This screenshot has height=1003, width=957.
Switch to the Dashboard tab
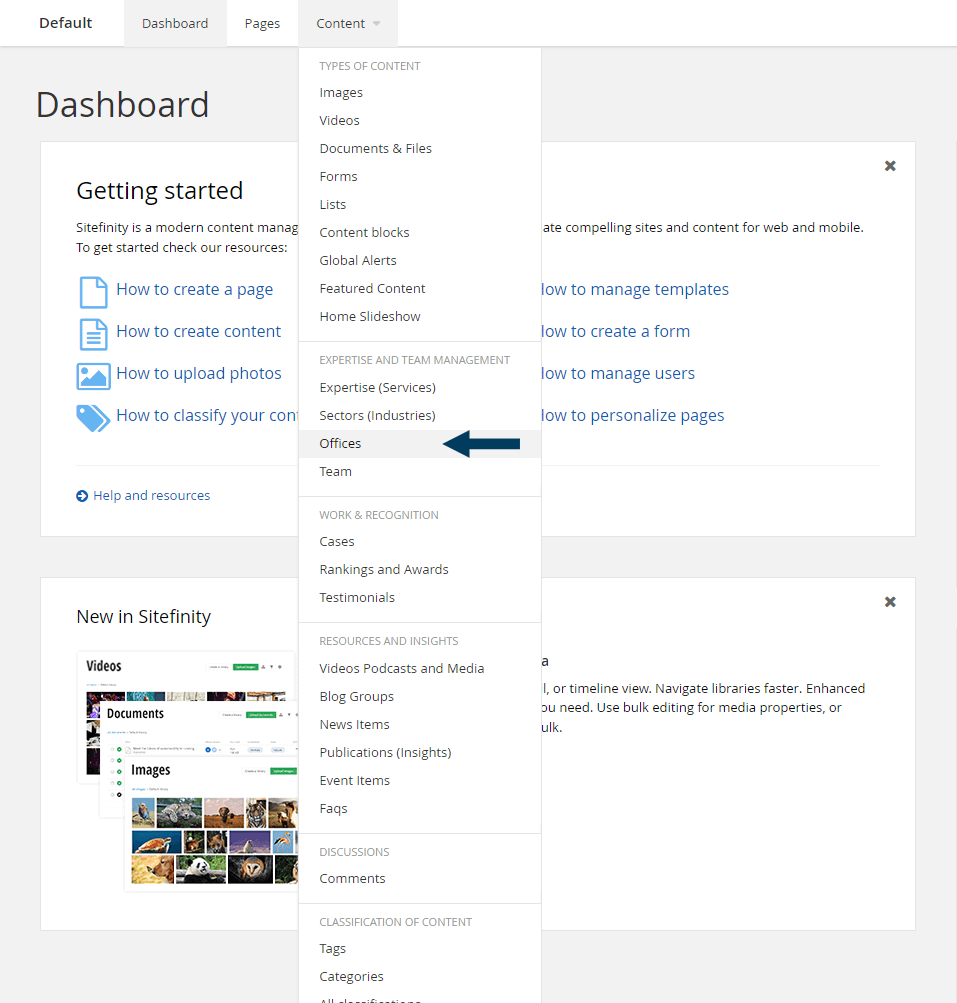click(174, 22)
